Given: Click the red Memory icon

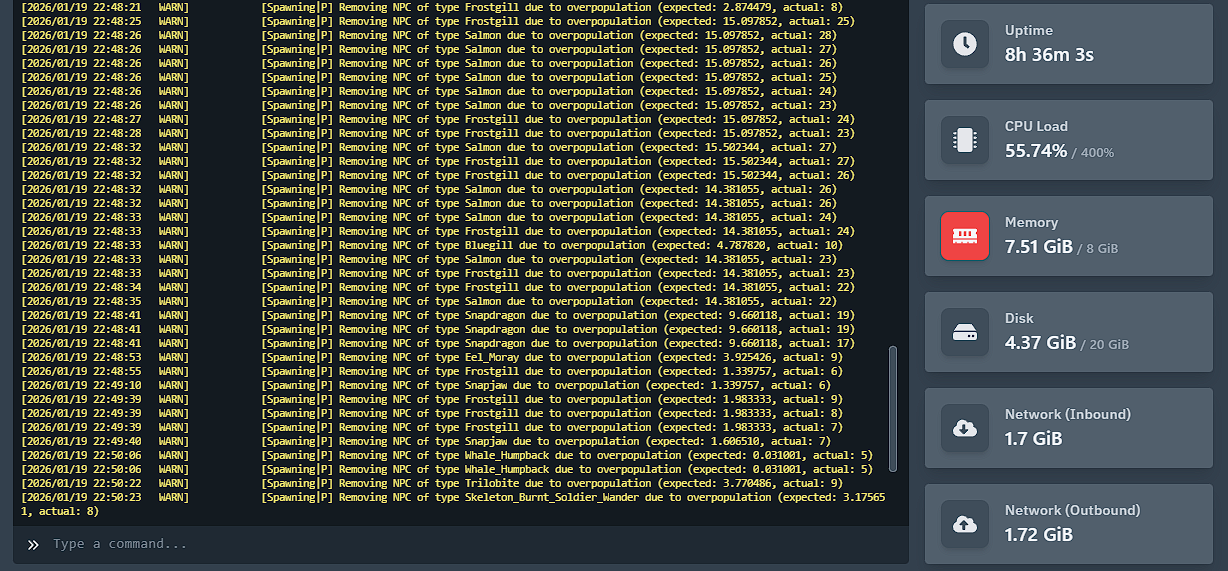Looking at the screenshot, I should pos(965,236).
